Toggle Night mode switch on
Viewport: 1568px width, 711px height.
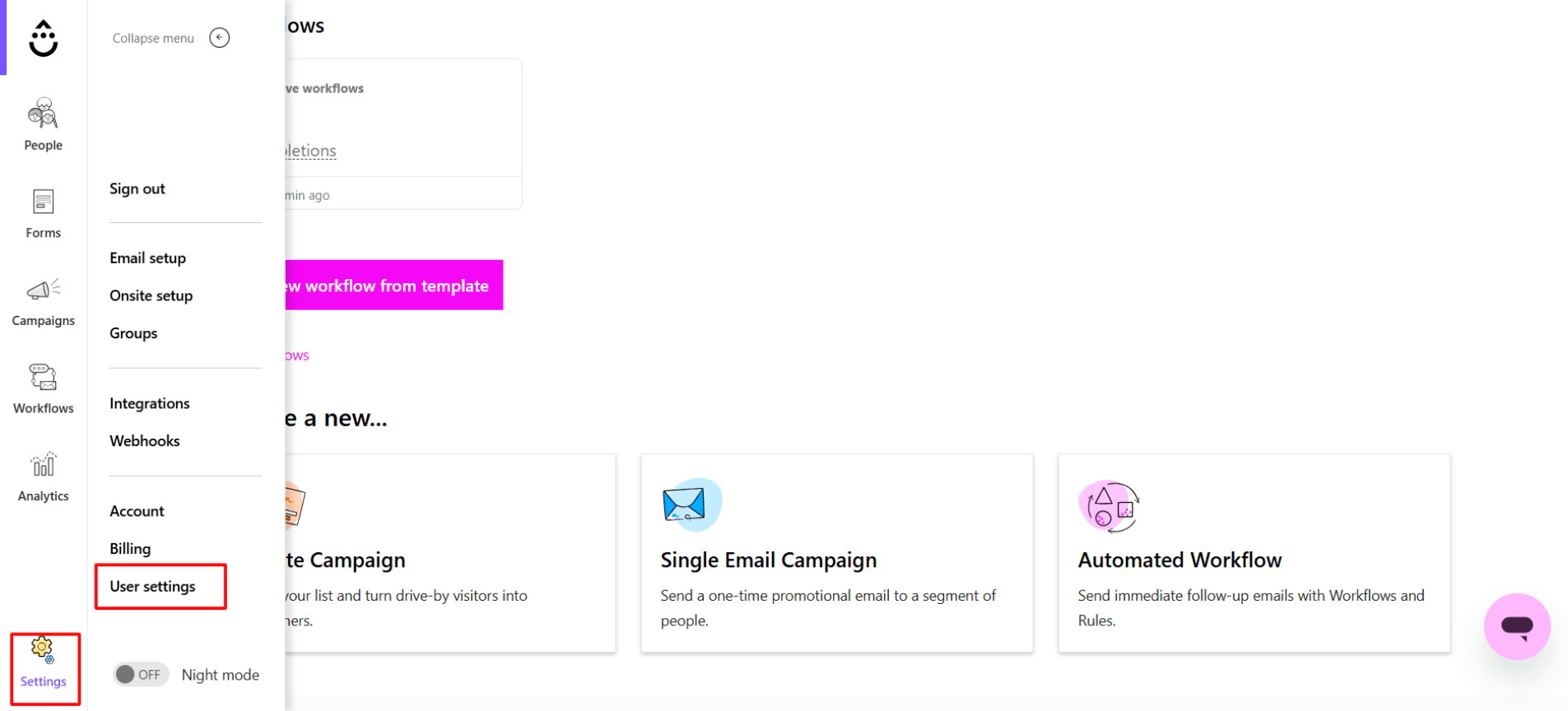click(x=141, y=675)
